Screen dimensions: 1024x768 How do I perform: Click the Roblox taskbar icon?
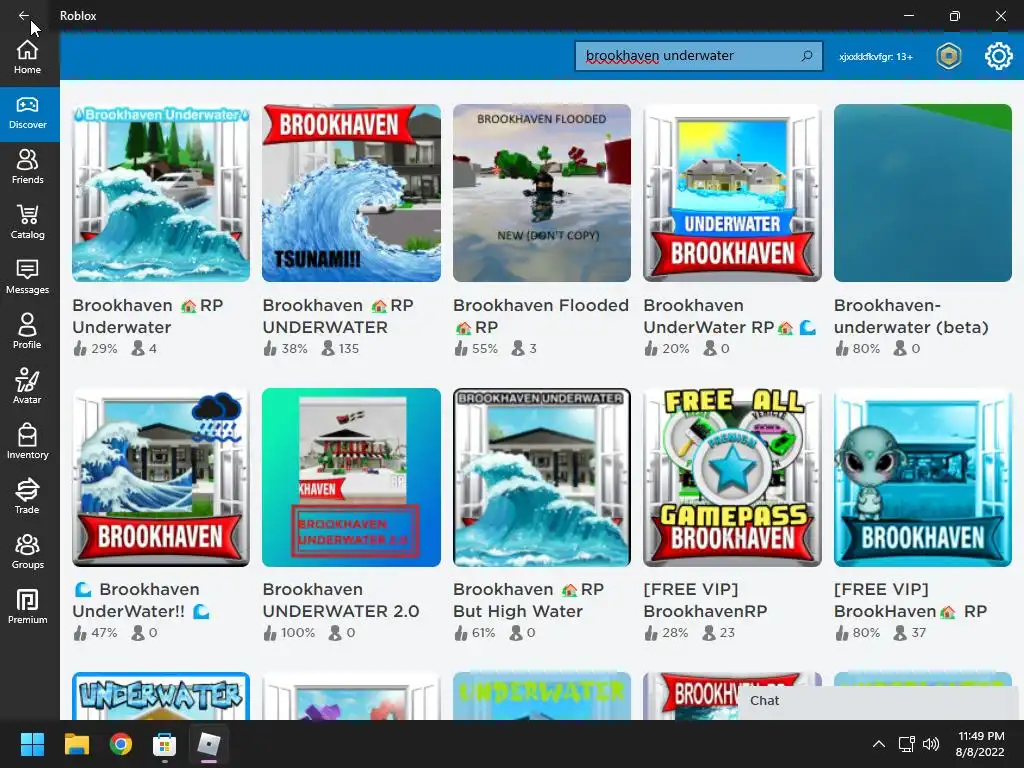(209, 744)
